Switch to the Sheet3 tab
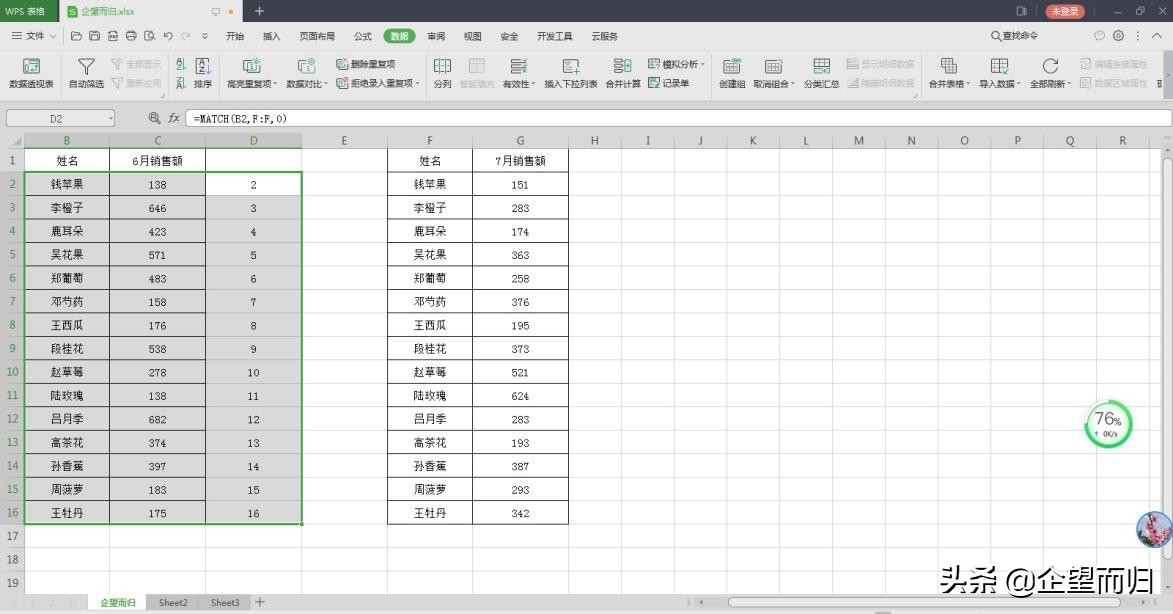 tap(225, 602)
